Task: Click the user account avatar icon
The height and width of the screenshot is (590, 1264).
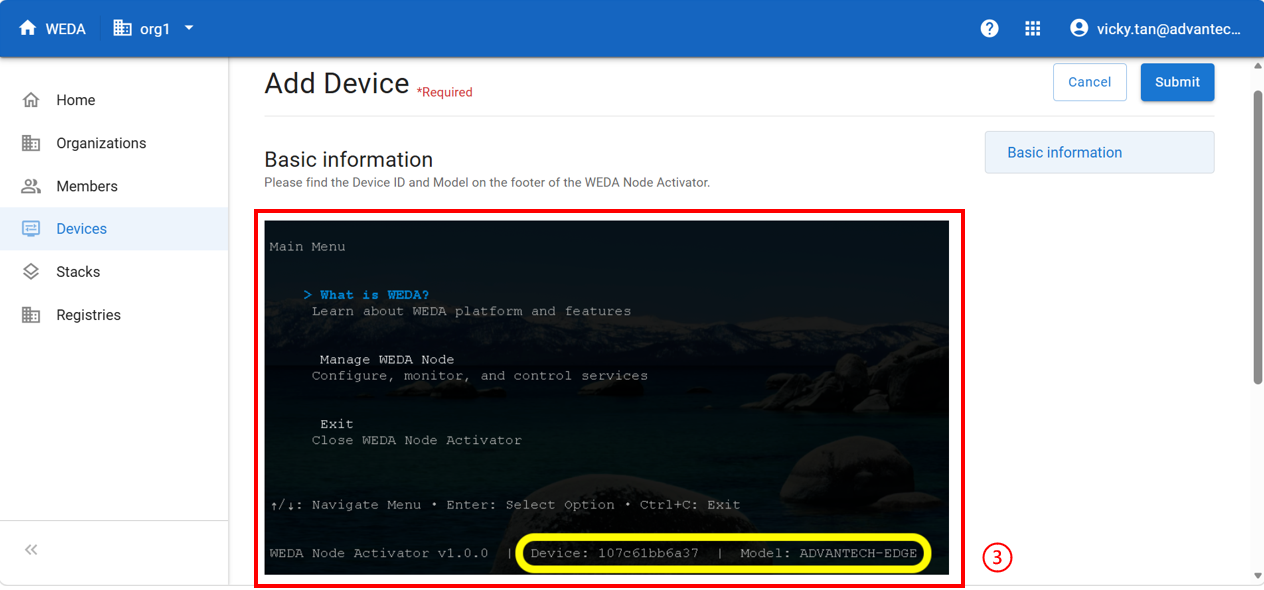Action: click(x=1079, y=28)
